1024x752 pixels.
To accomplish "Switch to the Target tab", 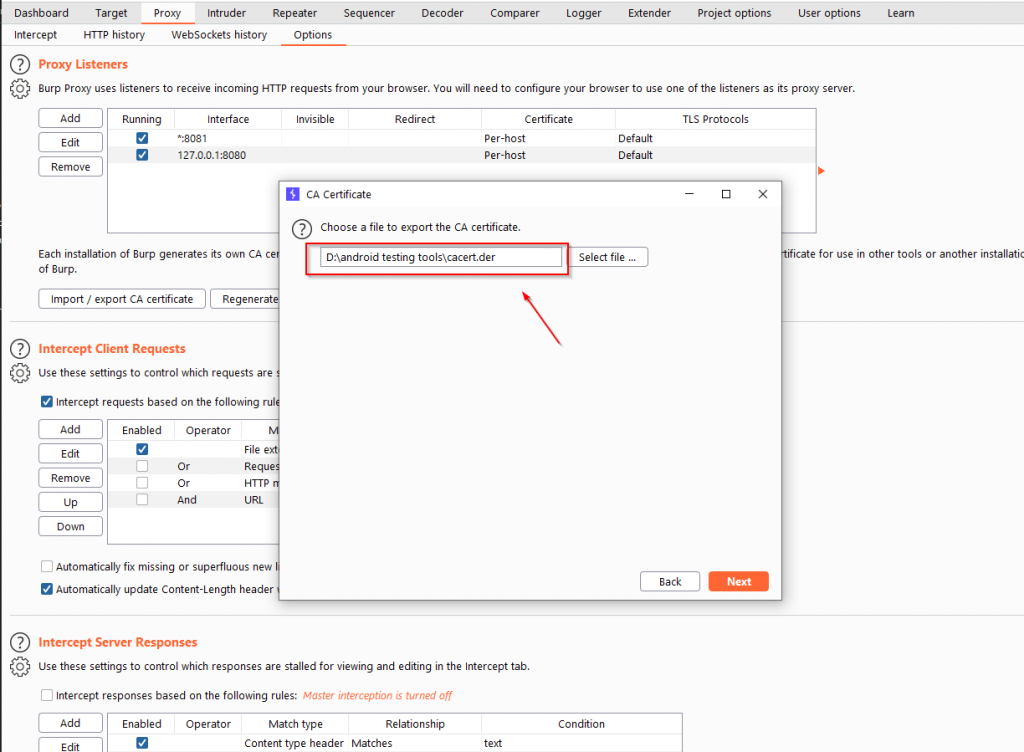I will [x=111, y=13].
